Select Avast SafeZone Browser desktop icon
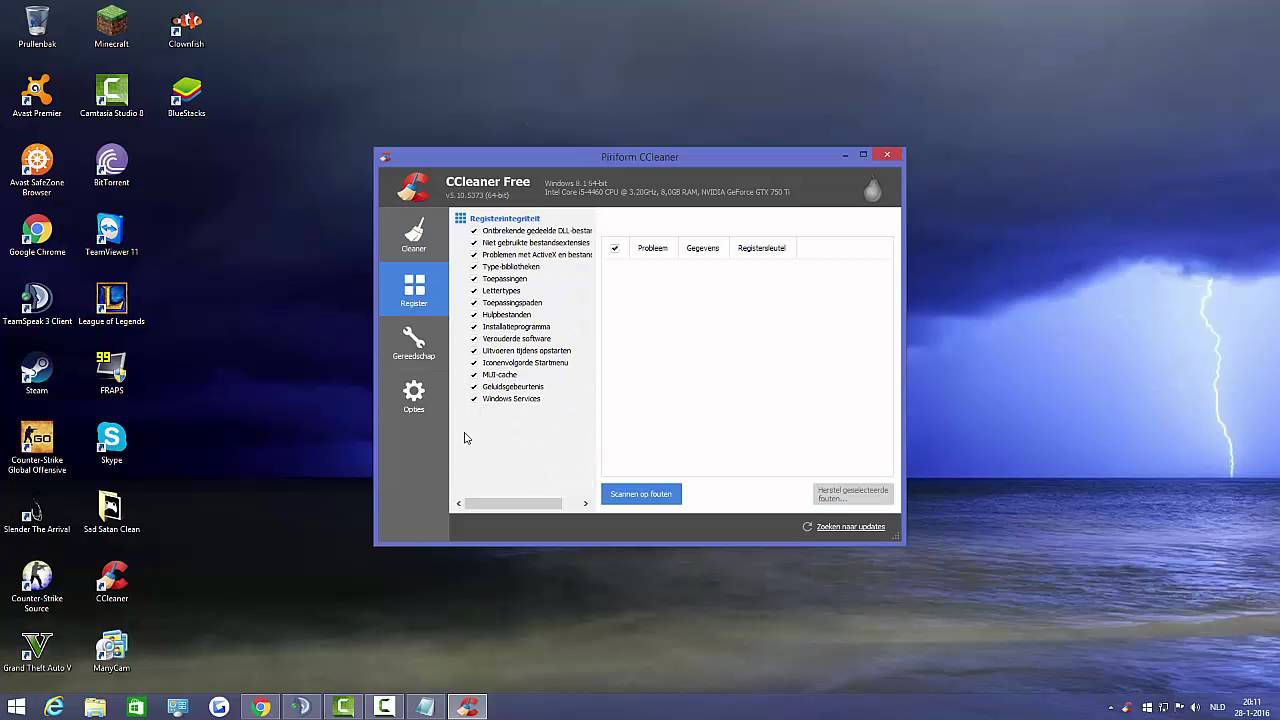This screenshot has height=720, width=1280. (x=37, y=169)
